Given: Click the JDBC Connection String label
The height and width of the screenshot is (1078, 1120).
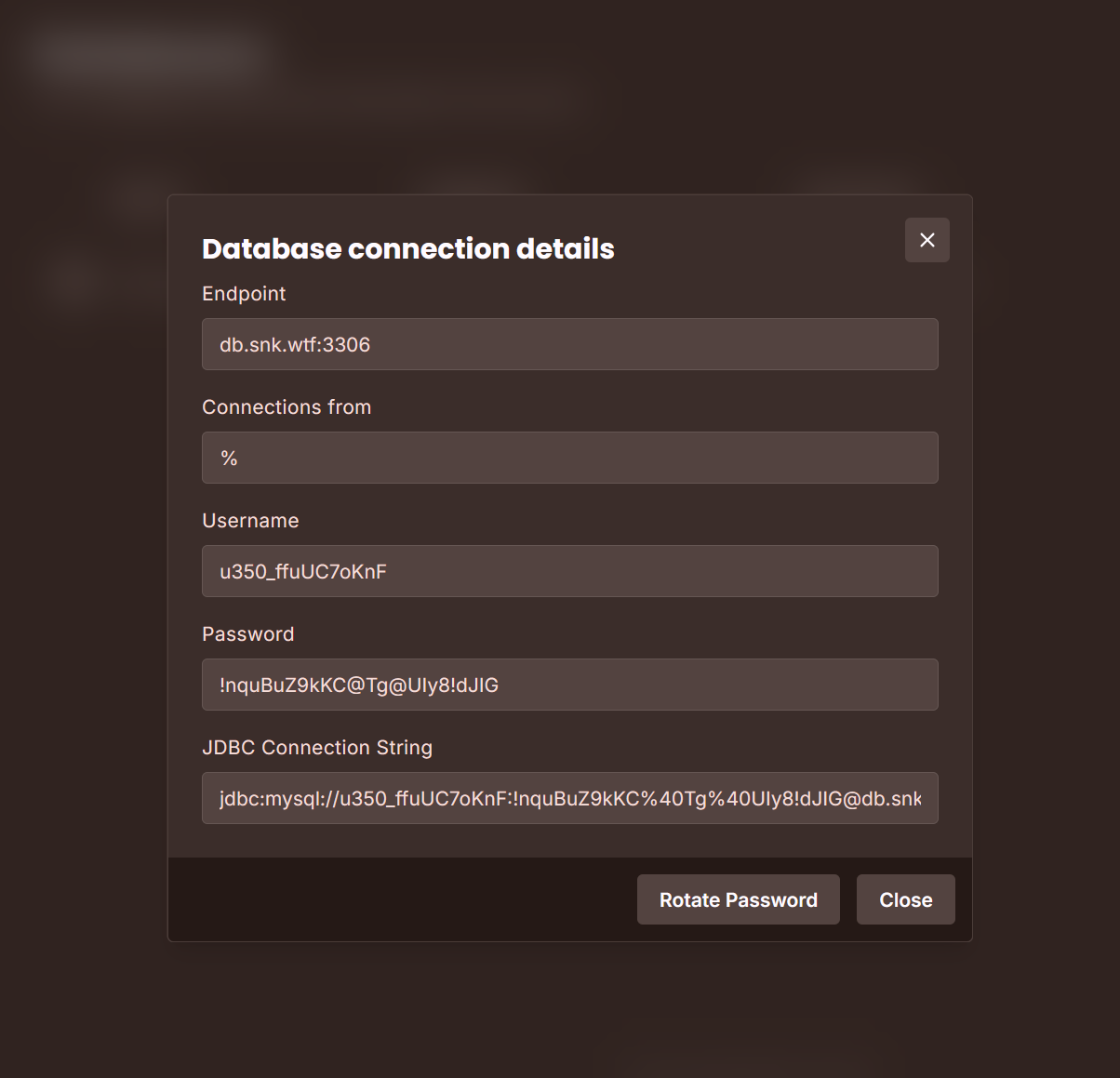Looking at the screenshot, I should (x=317, y=748).
